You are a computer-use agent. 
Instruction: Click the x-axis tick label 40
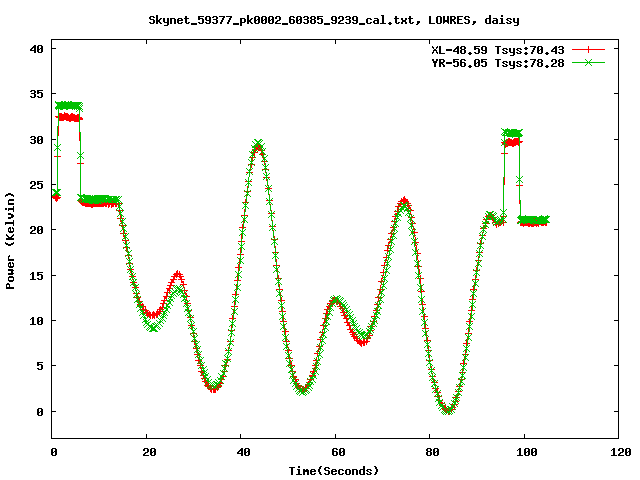243,452
